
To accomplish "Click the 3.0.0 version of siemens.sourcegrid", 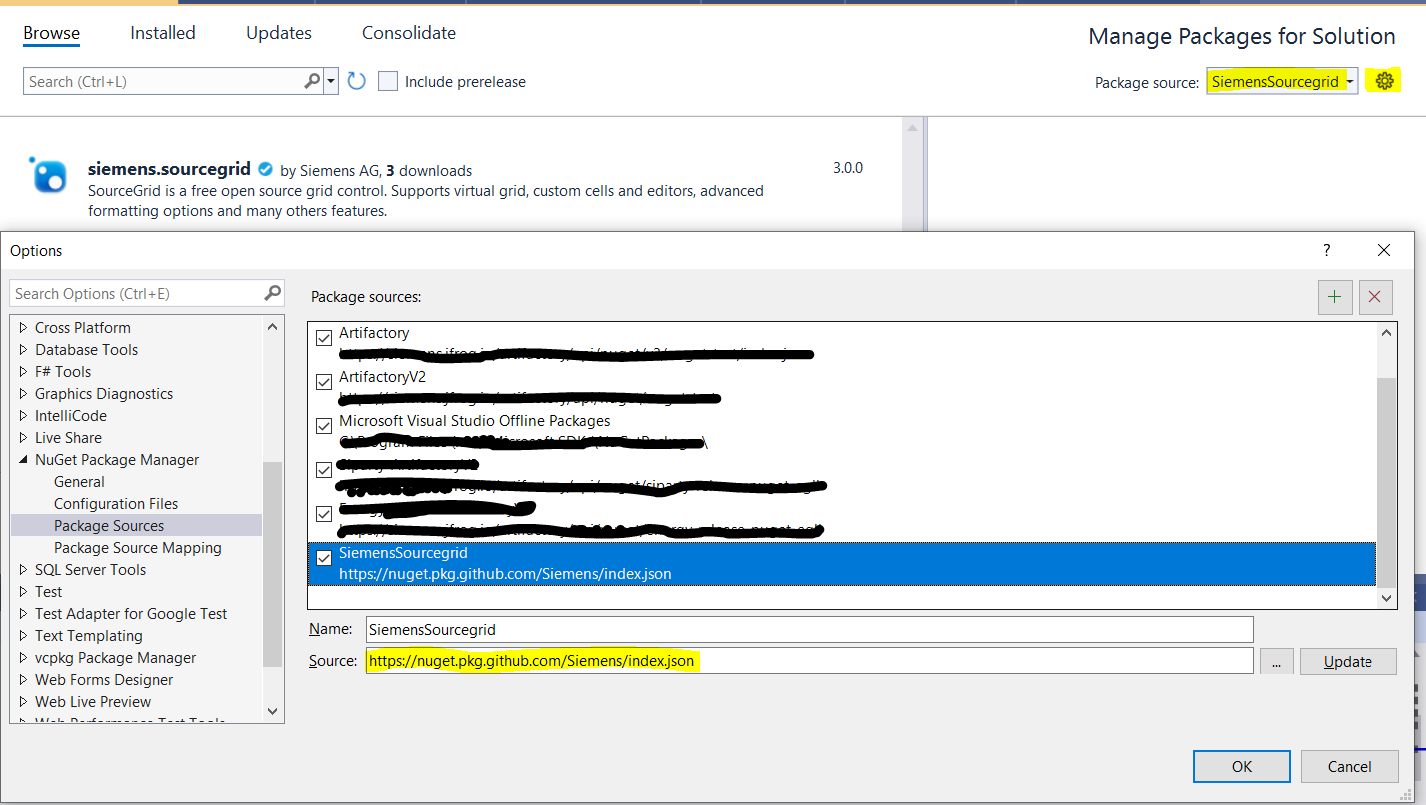I will click(x=848, y=168).
